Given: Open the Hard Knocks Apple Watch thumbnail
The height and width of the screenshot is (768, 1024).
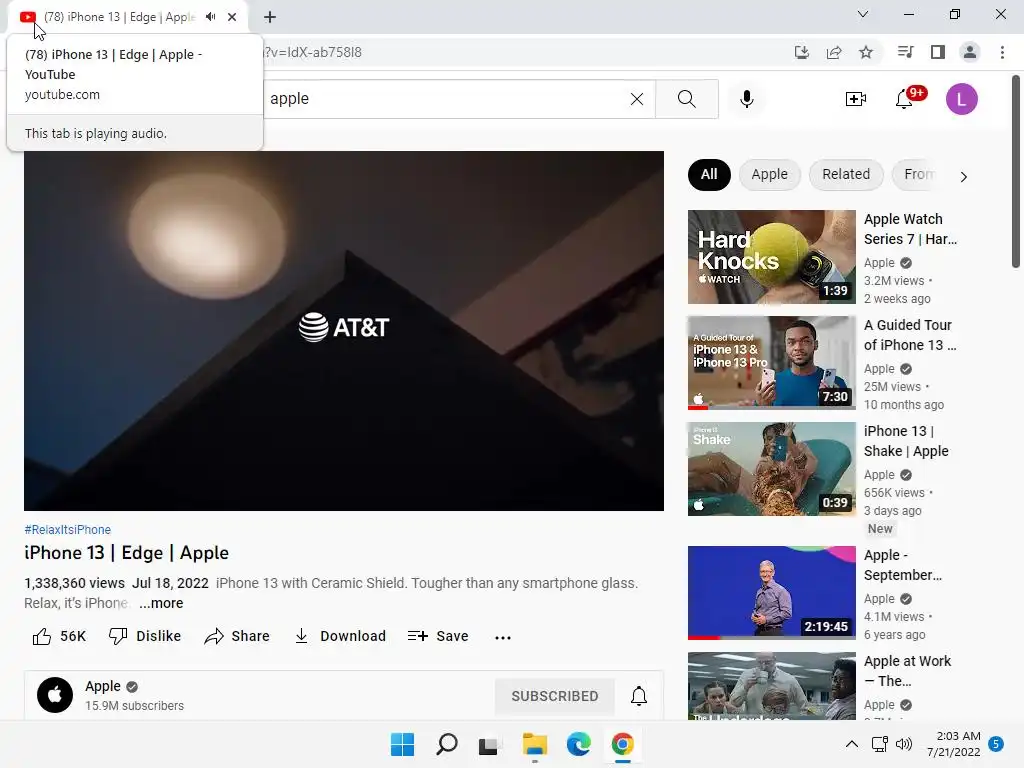Looking at the screenshot, I should coord(771,257).
